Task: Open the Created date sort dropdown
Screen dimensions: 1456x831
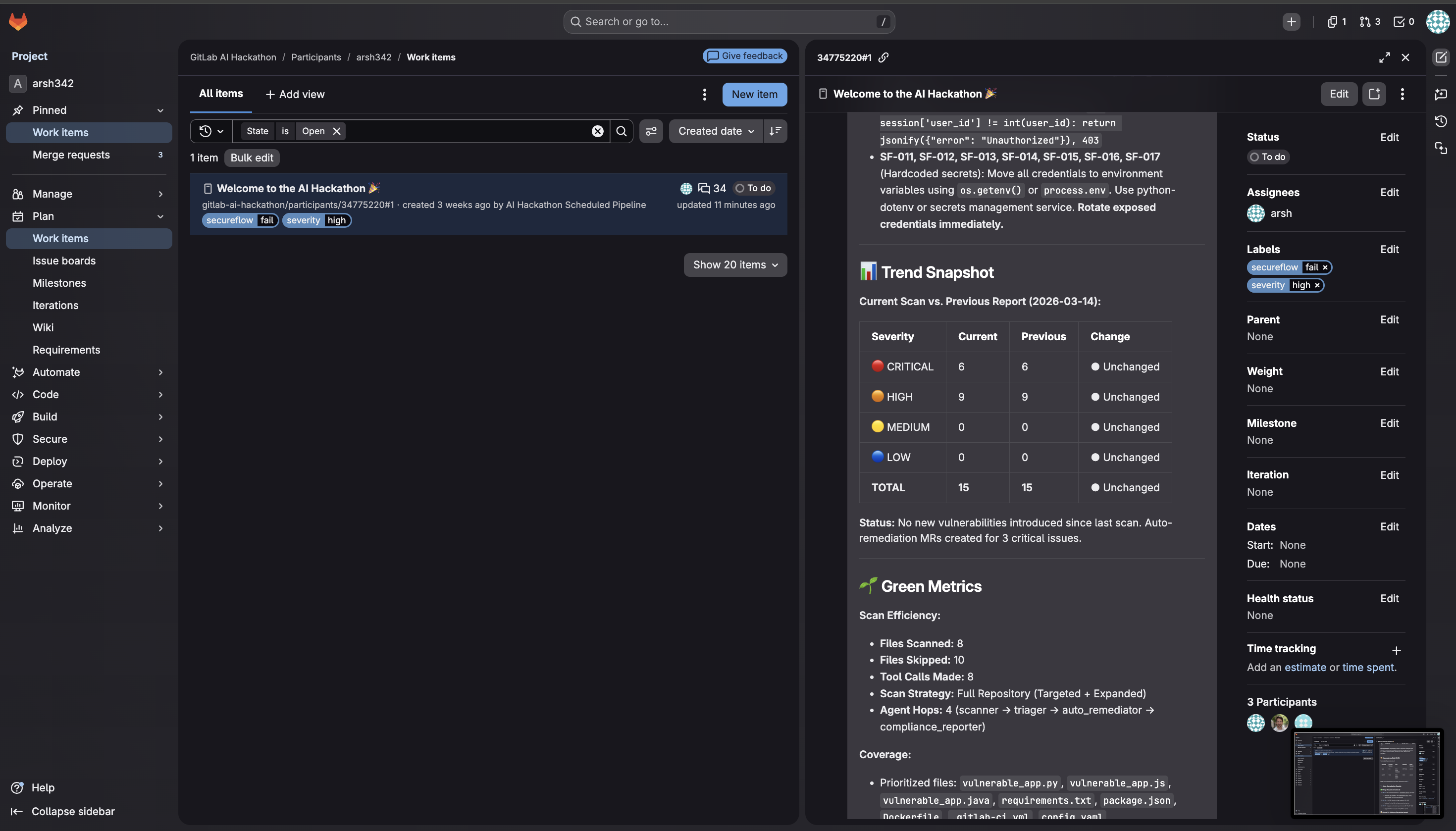Action: click(x=716, y=131)
